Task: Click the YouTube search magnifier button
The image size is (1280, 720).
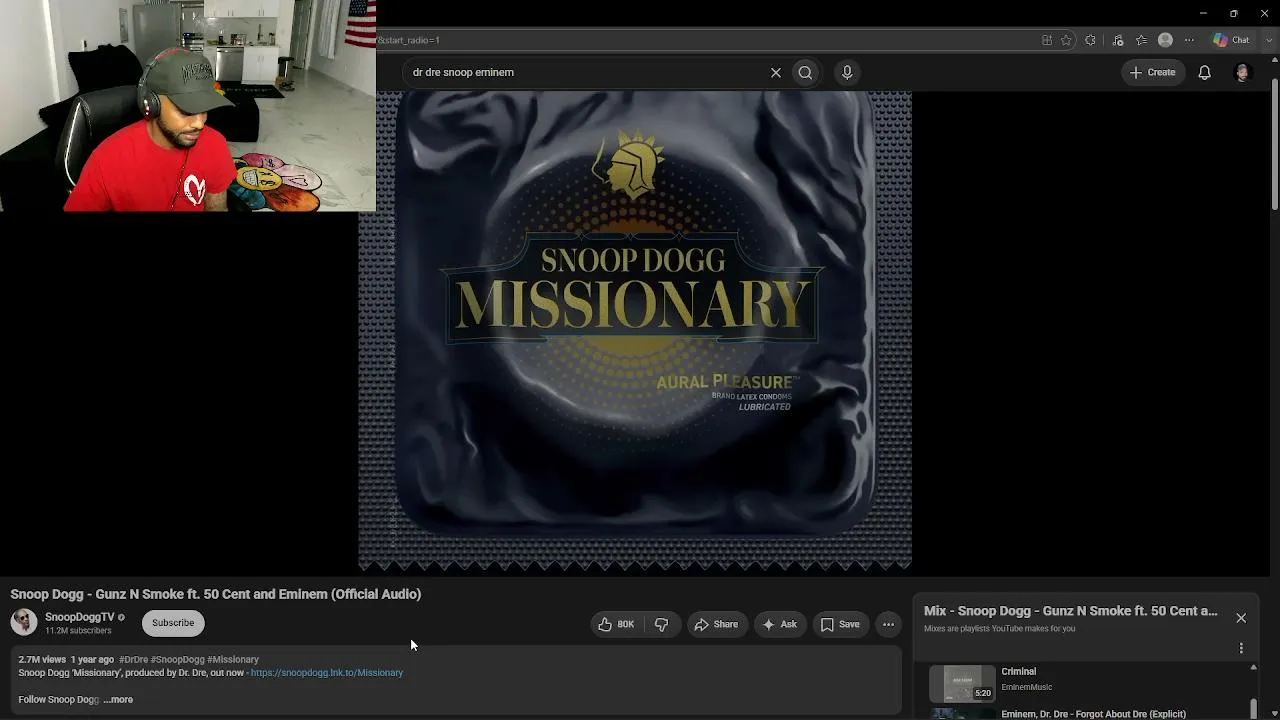Action: [805, 72]
